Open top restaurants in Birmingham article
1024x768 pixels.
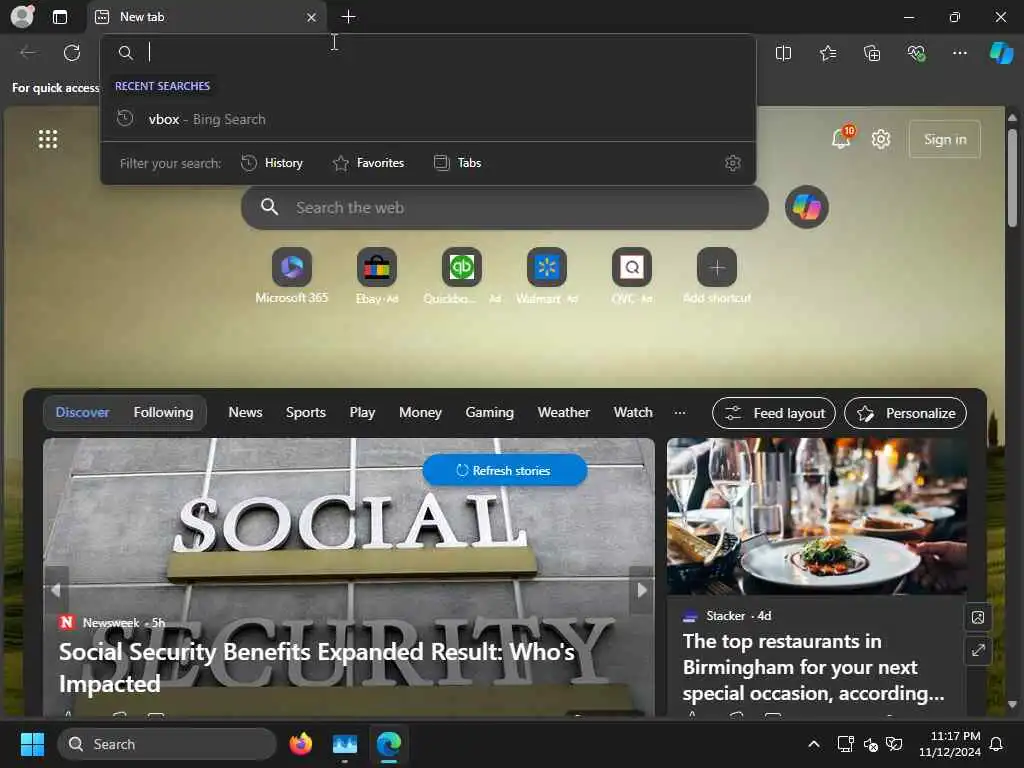[813, 667]
